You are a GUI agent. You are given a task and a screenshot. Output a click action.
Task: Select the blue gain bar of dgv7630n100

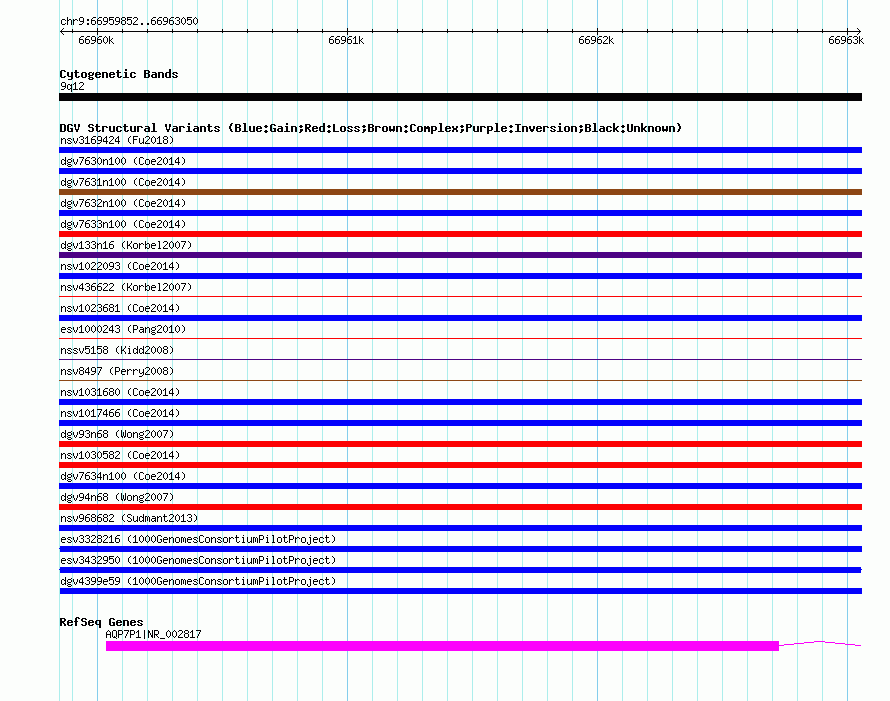(460, 171)
